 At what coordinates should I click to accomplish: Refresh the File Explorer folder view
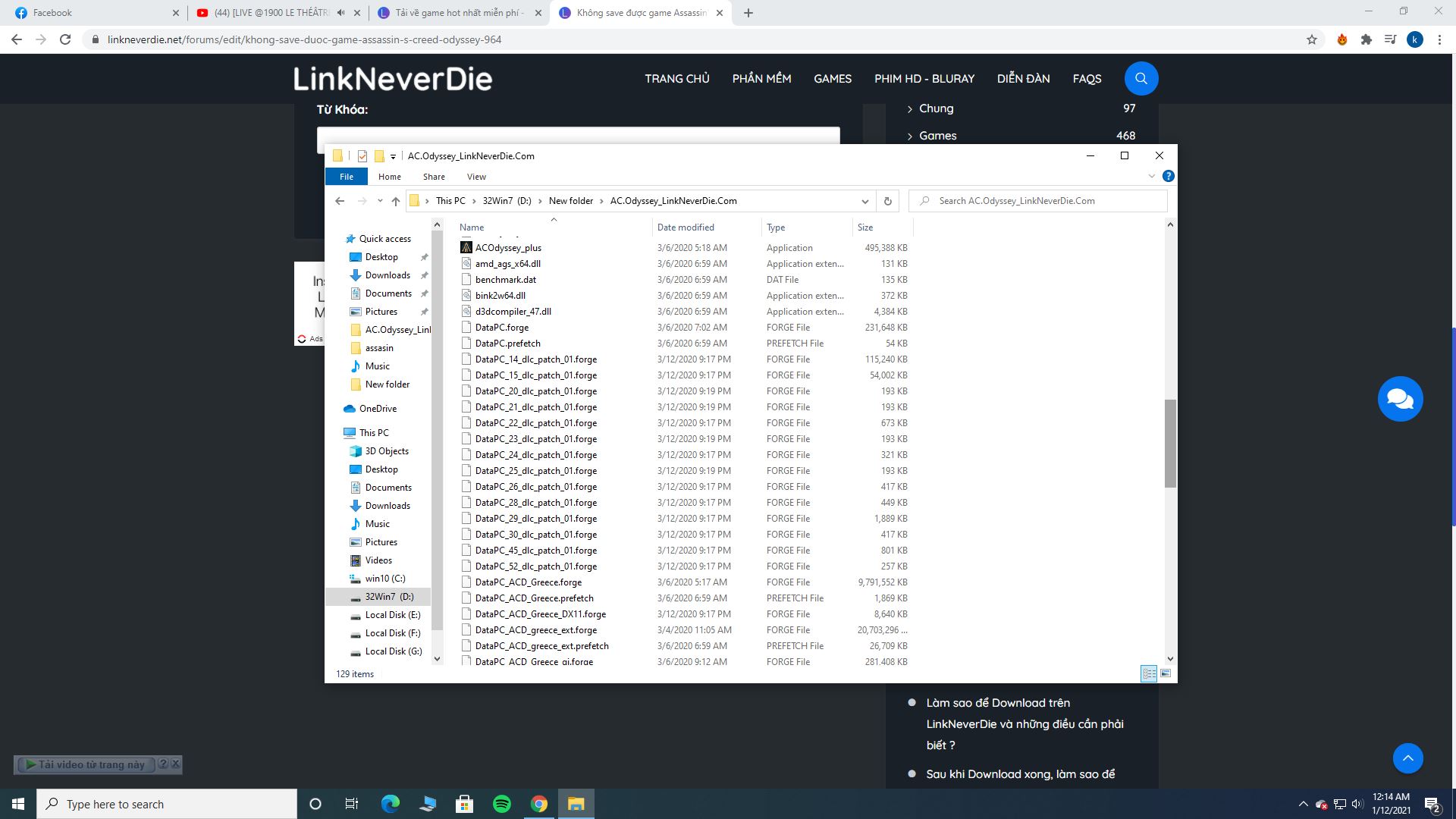pos(887,201)
